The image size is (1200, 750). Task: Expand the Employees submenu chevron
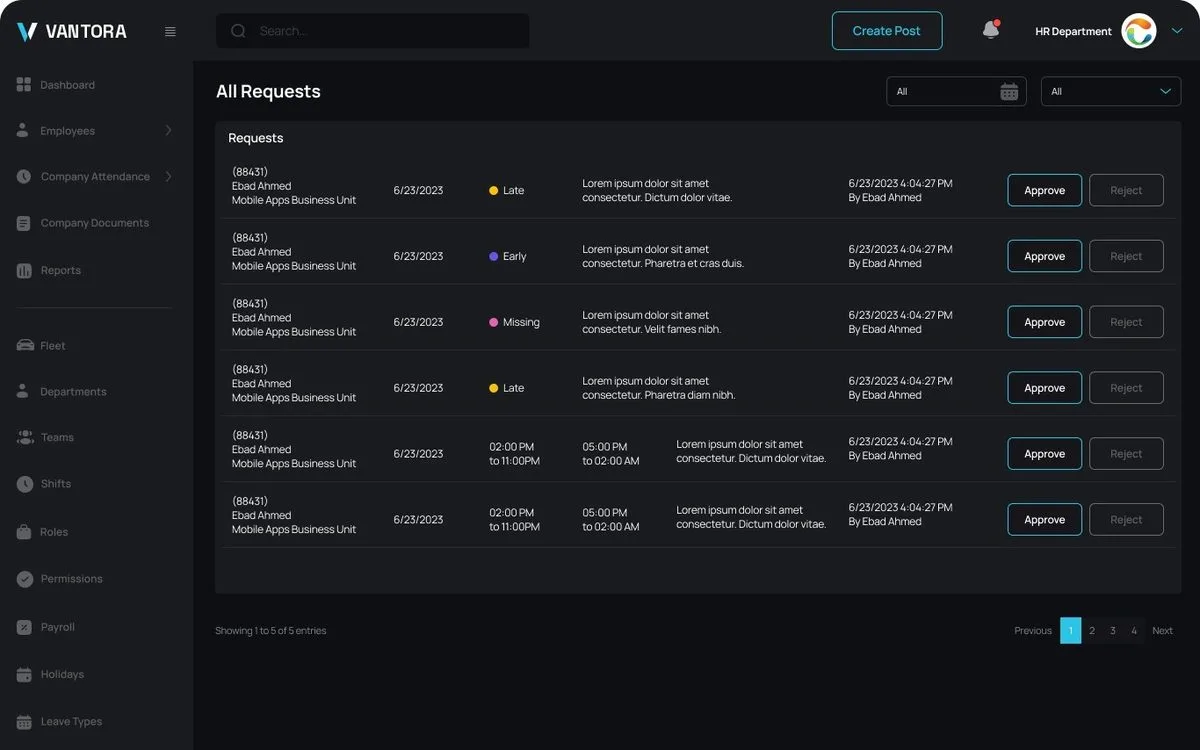168,131
